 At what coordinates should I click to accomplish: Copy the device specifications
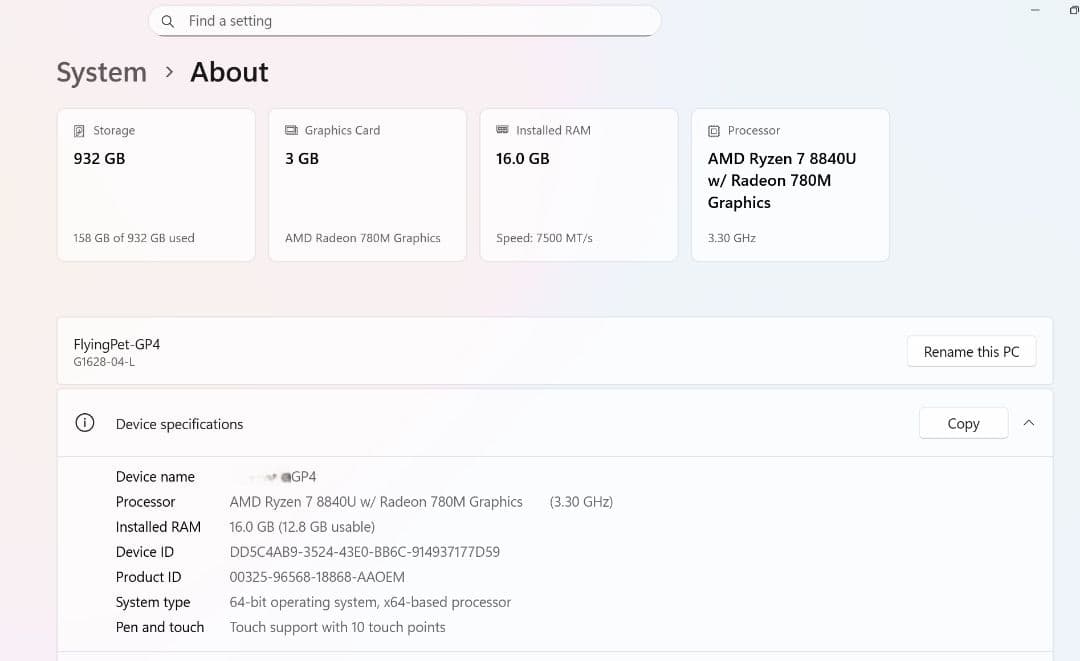click(962, 423)
